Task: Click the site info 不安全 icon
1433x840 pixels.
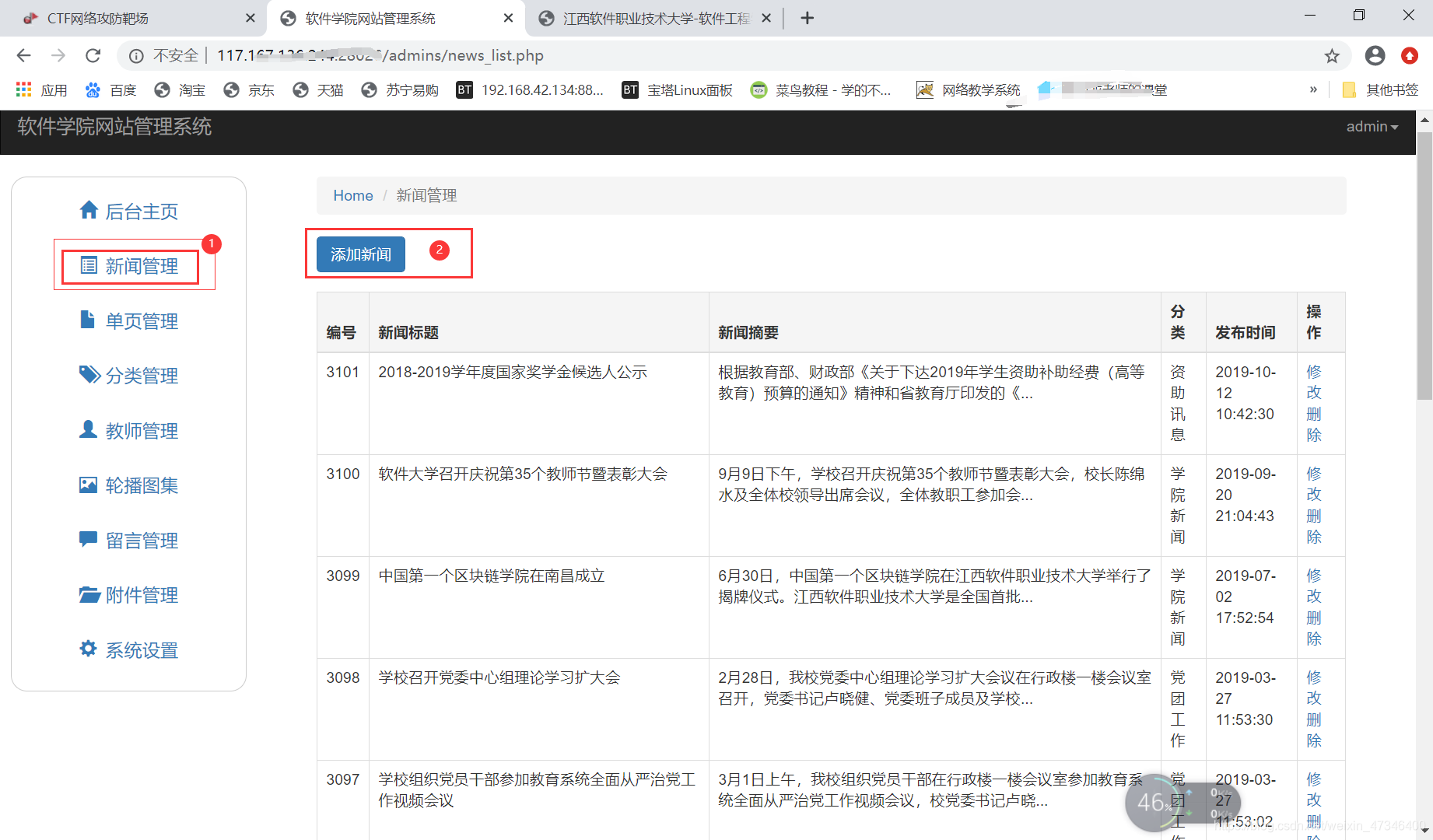Action: point(136,55)
